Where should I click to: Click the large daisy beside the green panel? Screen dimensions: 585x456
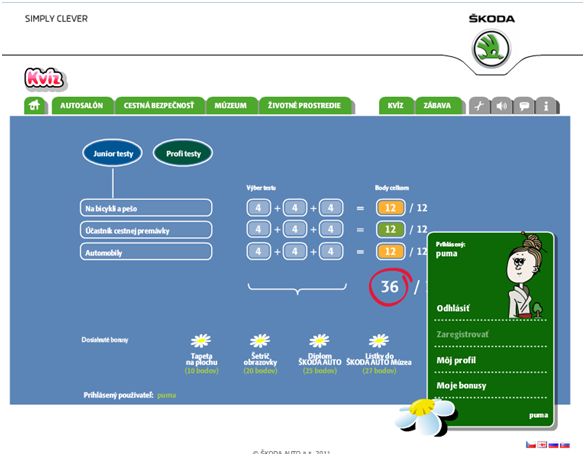[425, 417]
